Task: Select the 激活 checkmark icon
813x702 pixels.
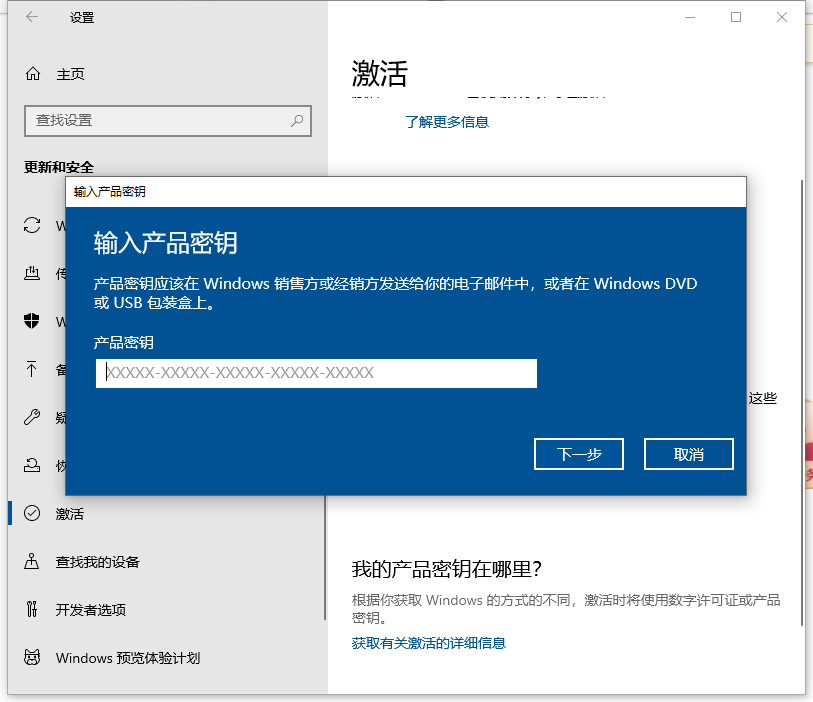Action: click(31, 513)
